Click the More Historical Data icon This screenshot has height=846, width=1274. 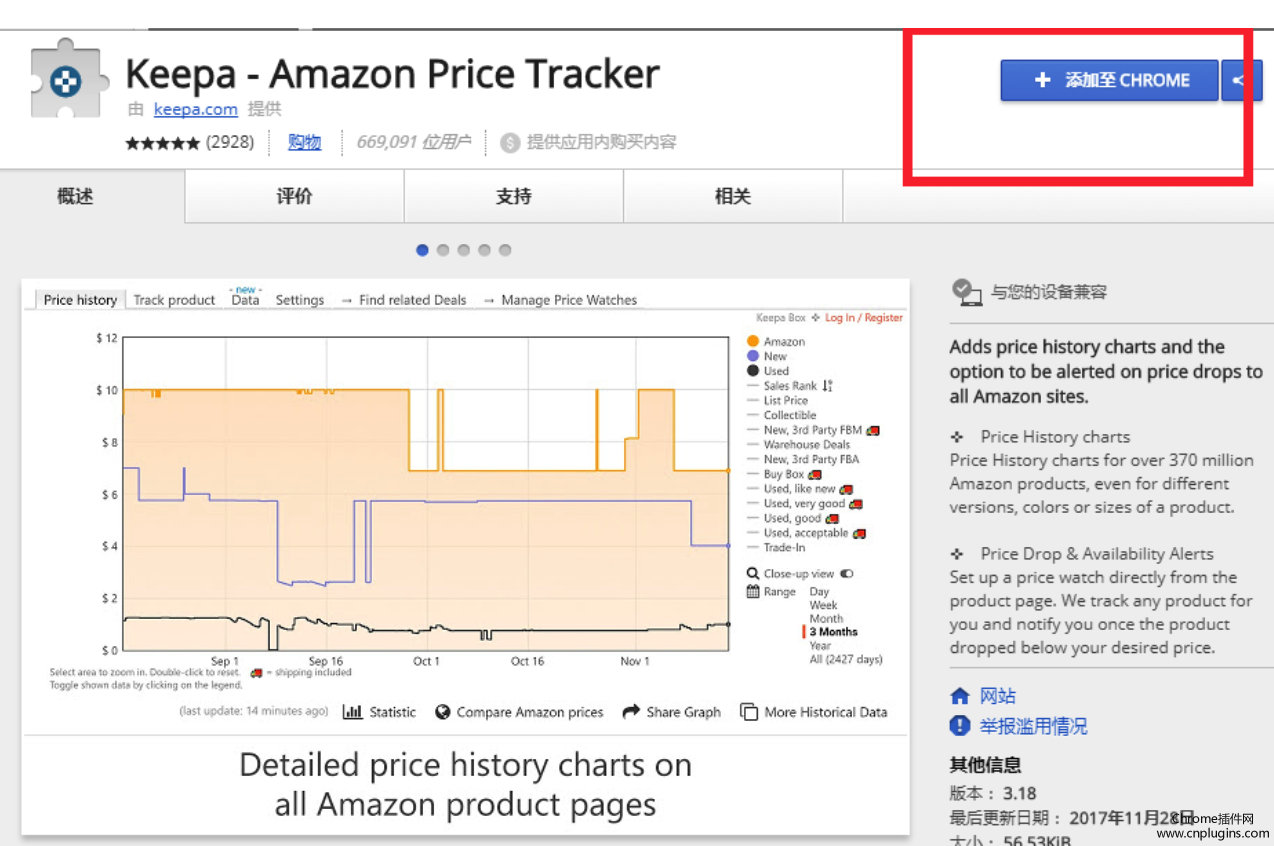coord(748,712)
